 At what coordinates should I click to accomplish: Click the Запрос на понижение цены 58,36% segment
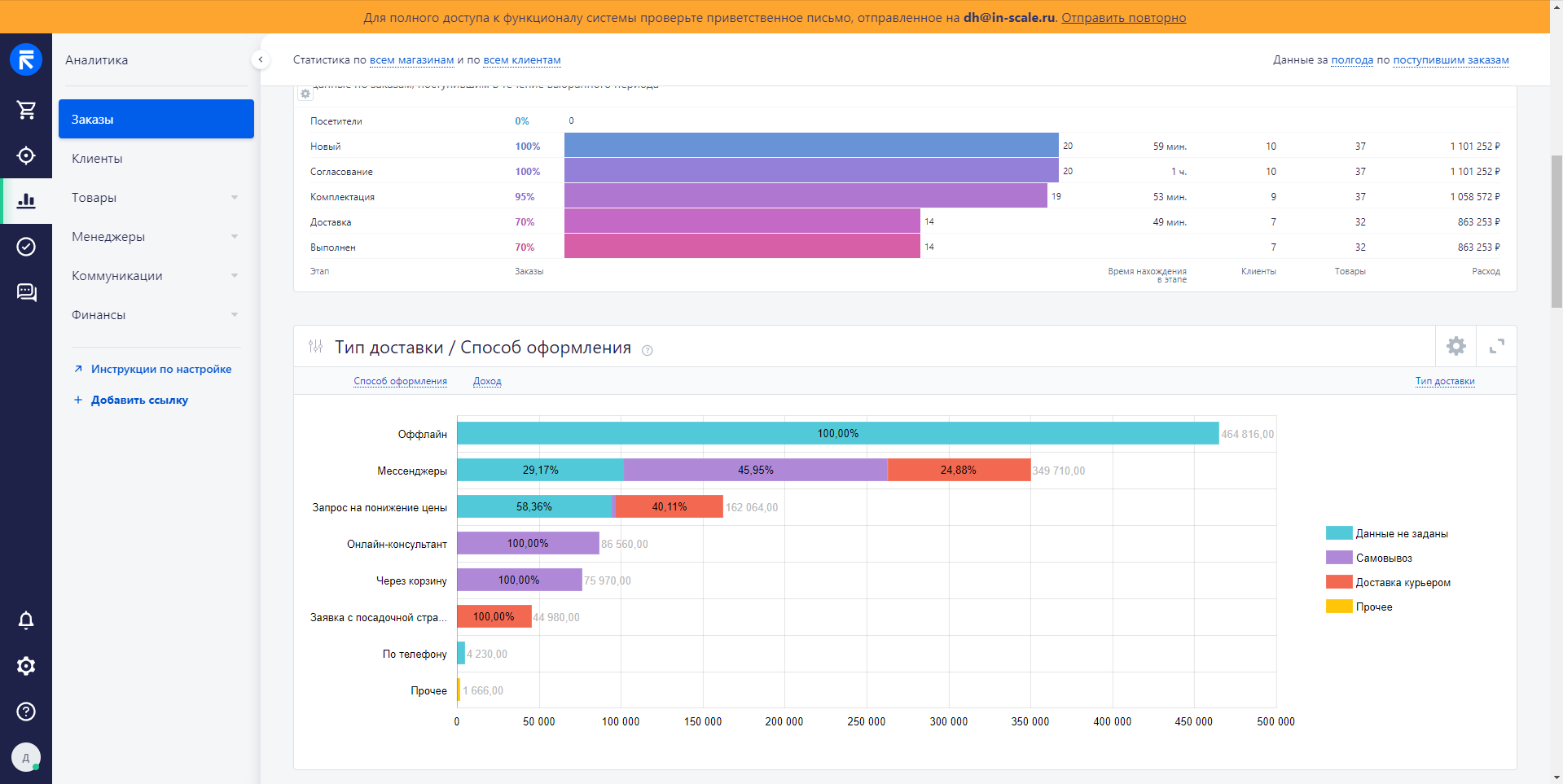click(x=534, y=506)
